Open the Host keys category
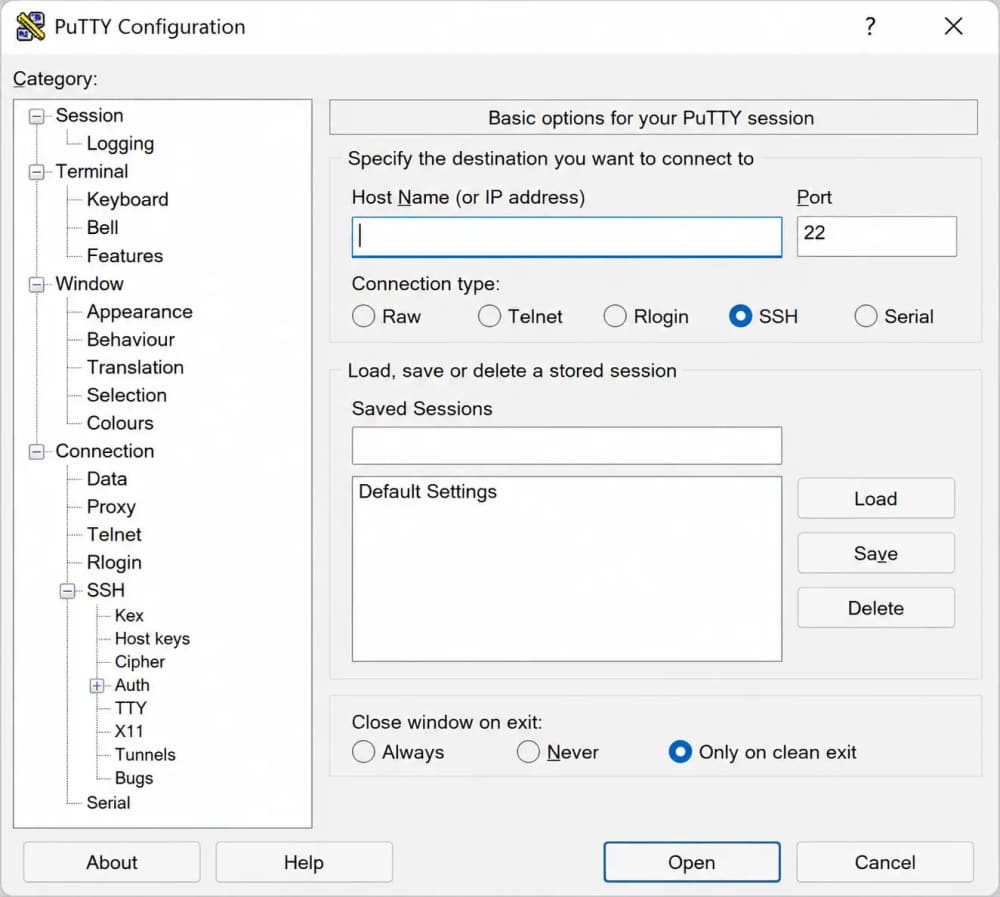Screen dimensions: 1000x897 pos(152,639)
